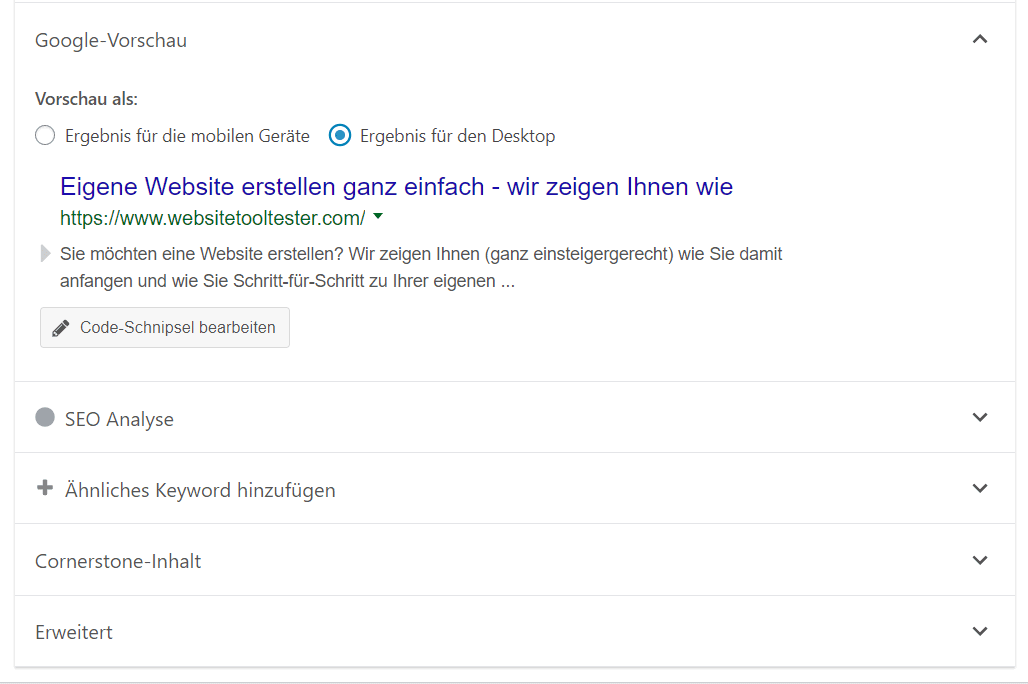Expand the Ähnliches Keyword hinzufügen chevron
1028x684 pixels.
point(979,488)
